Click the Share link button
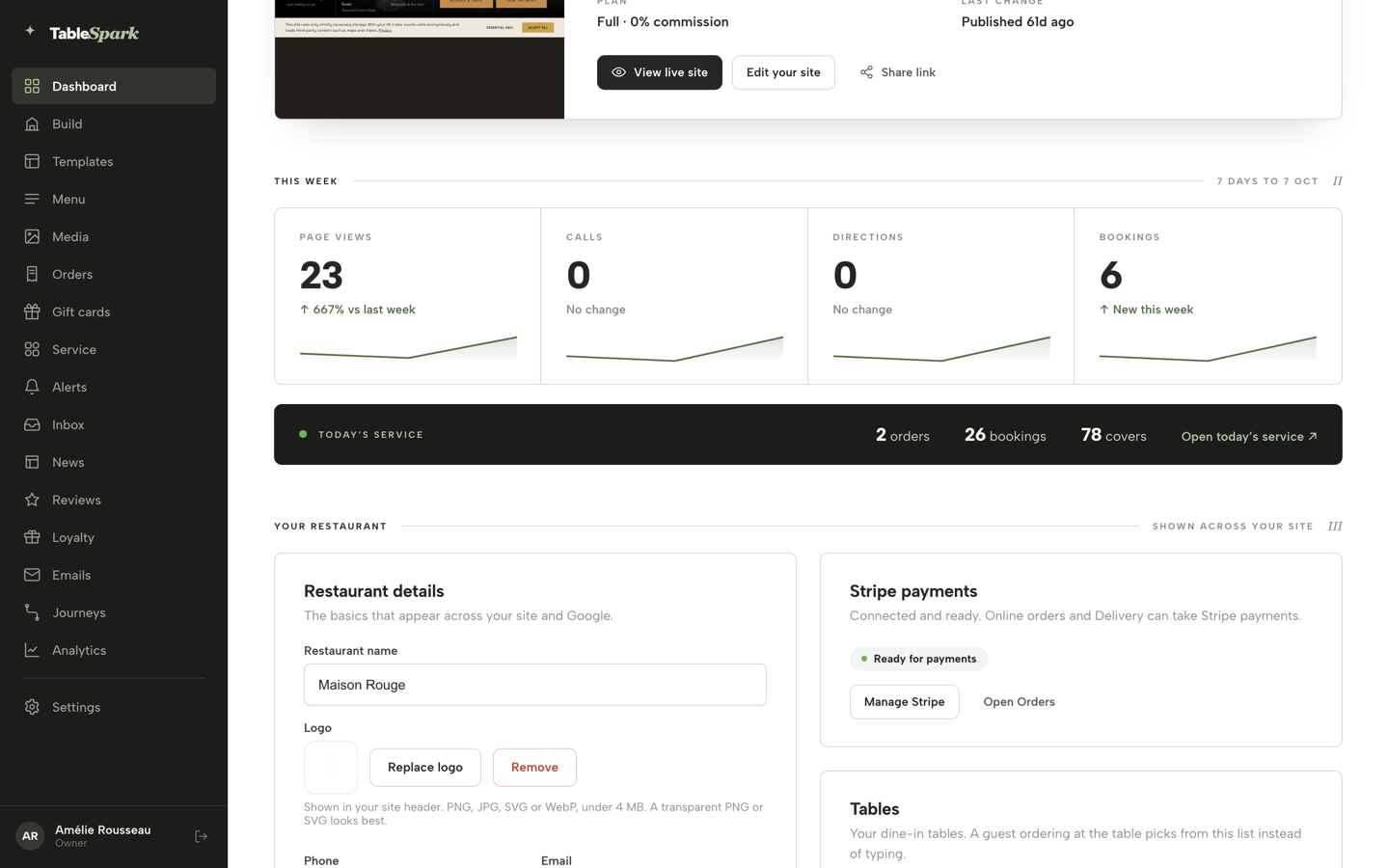 click(898, 72)
